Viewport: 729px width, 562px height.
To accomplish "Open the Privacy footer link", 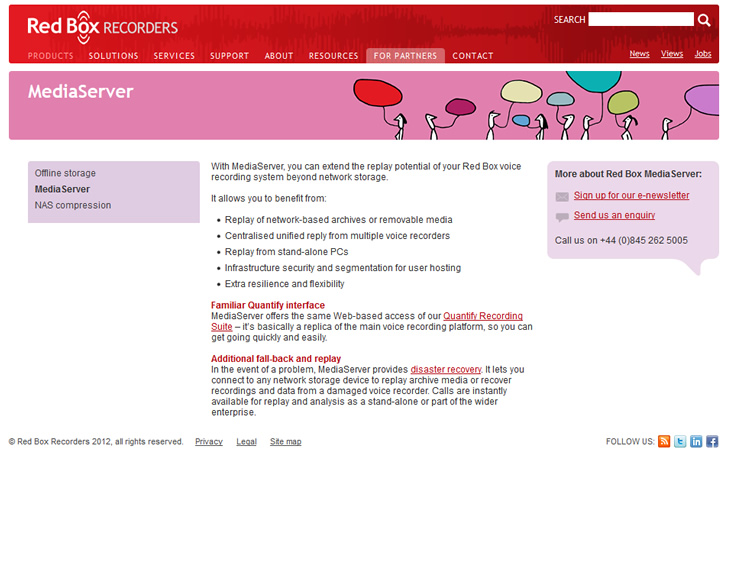I will tap(209, 442).
